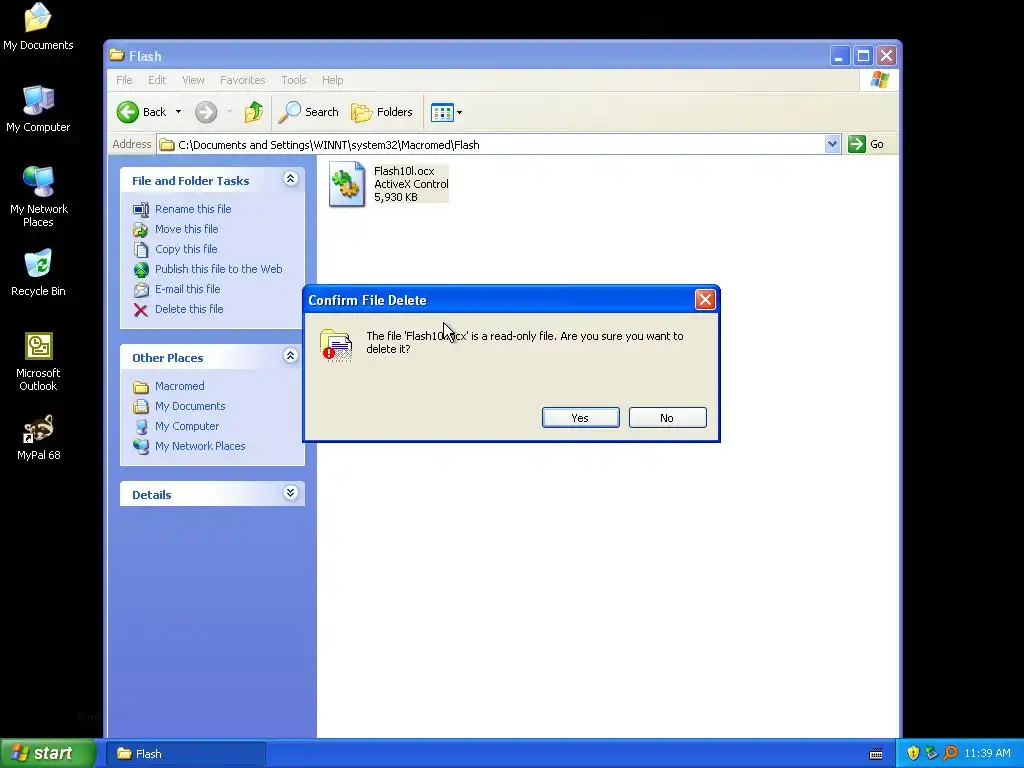Viewport: 1024px width, 768px height.
Task: Click the Flash10l.ocx file name text
Action: [404, 171]
